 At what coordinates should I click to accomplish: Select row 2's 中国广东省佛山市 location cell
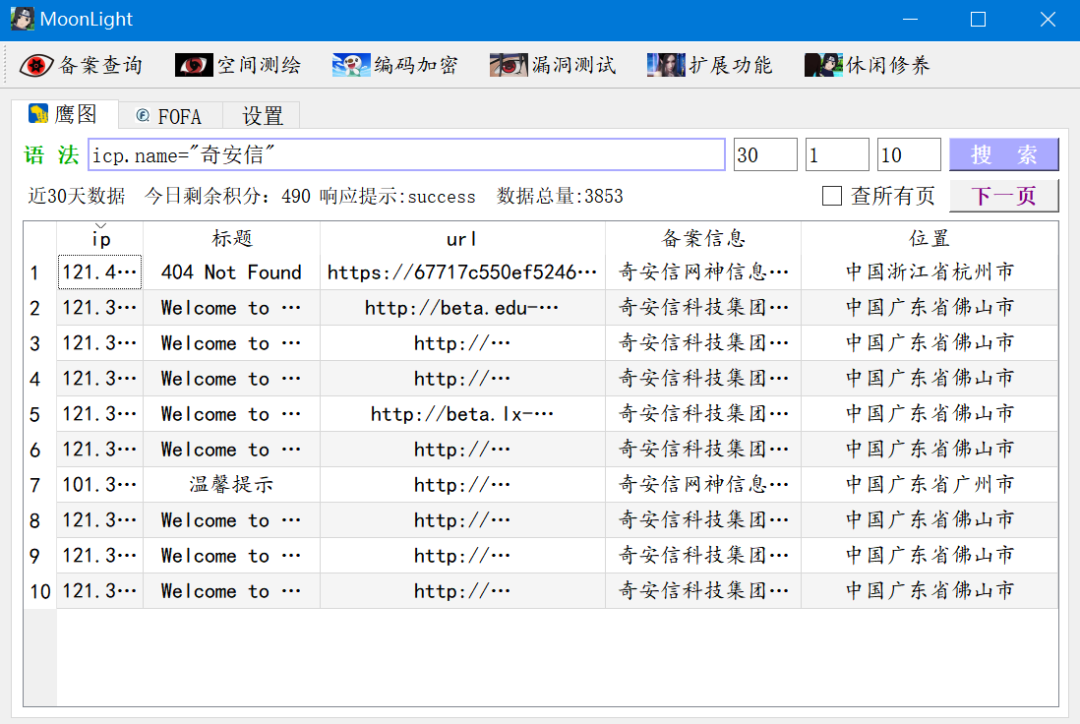[929, 308]
